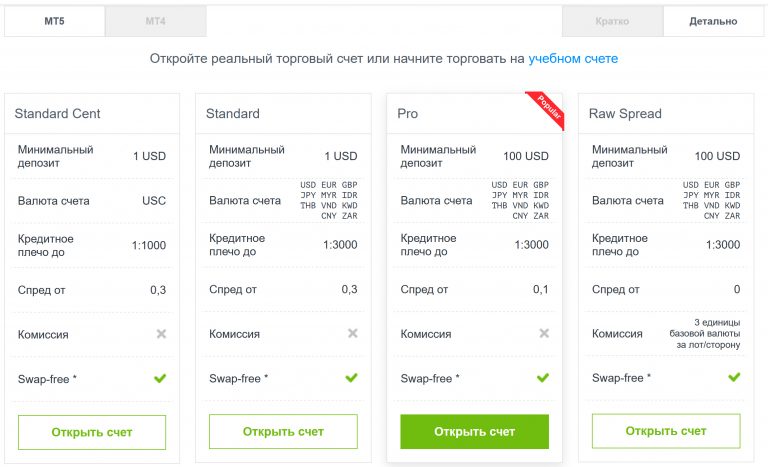Click the Standard account commission cross icon
768x467 pixels.
pos(352,334)
